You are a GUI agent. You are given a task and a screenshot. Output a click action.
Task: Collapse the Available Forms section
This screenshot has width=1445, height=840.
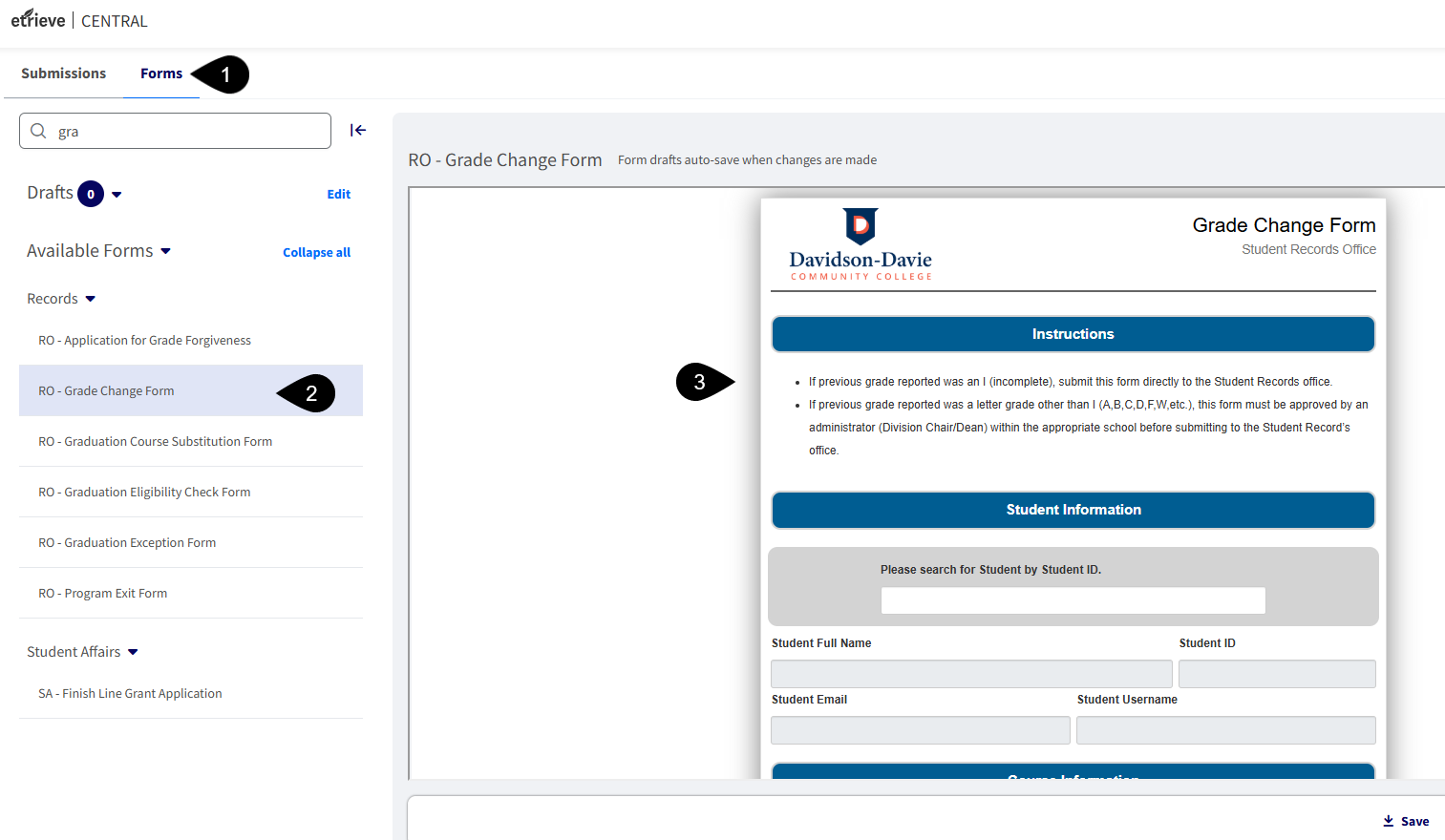166,251
